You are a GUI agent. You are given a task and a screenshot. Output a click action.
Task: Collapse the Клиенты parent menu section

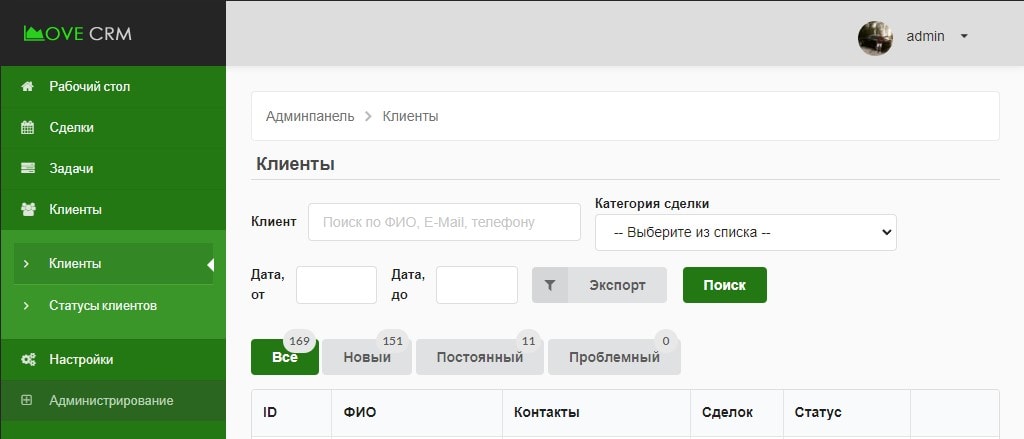pyautogui.click(x=113, y=210)
